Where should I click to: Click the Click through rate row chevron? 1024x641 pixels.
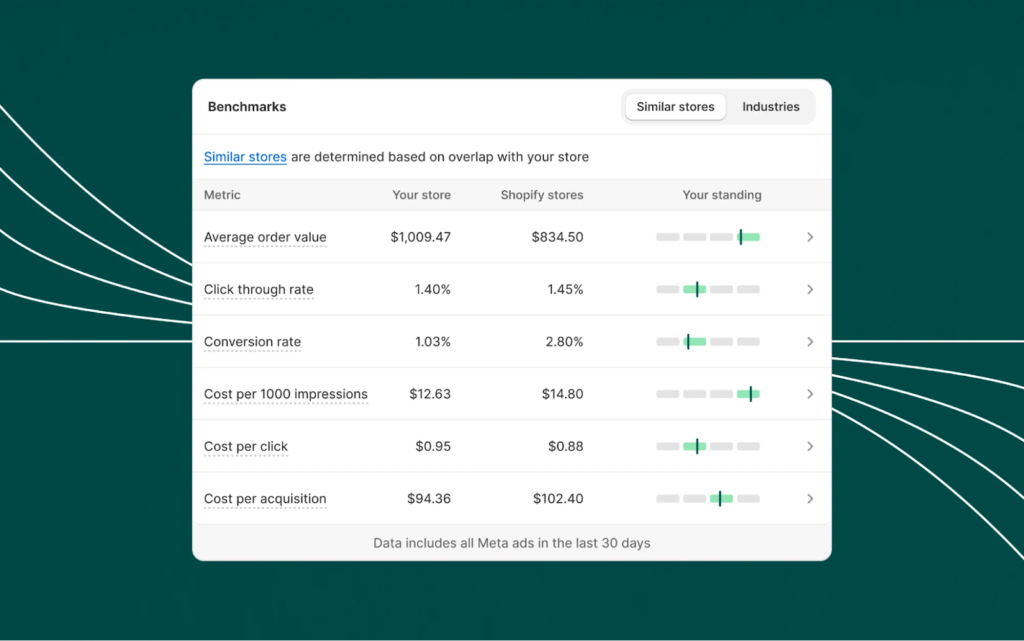[810, 289]
